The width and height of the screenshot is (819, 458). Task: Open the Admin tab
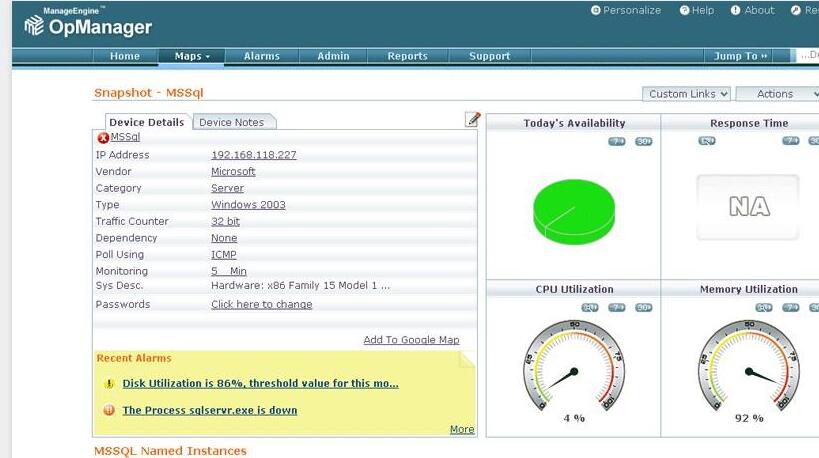(333, 56)
